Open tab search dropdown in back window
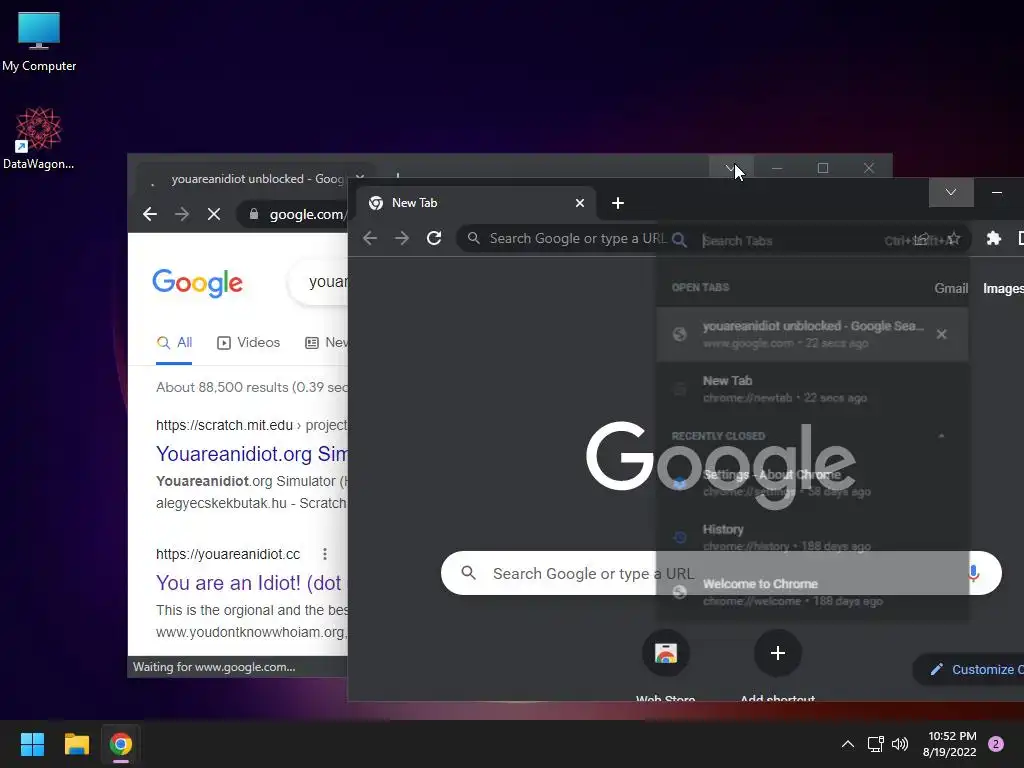This screenshot has height=768, width=1024. click(x=731, y=168)
